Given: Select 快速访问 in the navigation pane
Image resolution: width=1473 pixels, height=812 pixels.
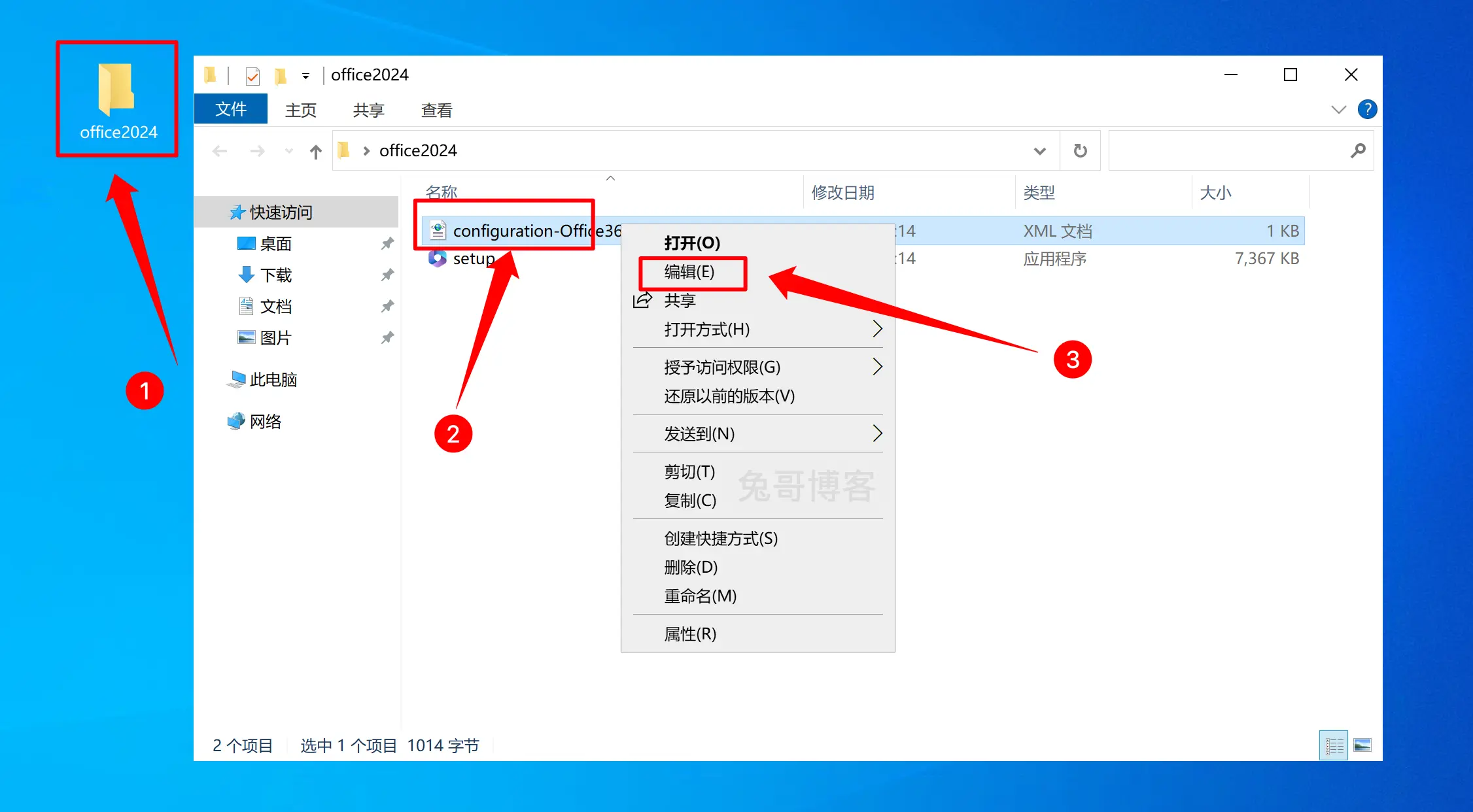Looking at the screenshot, I should (296, 212).
